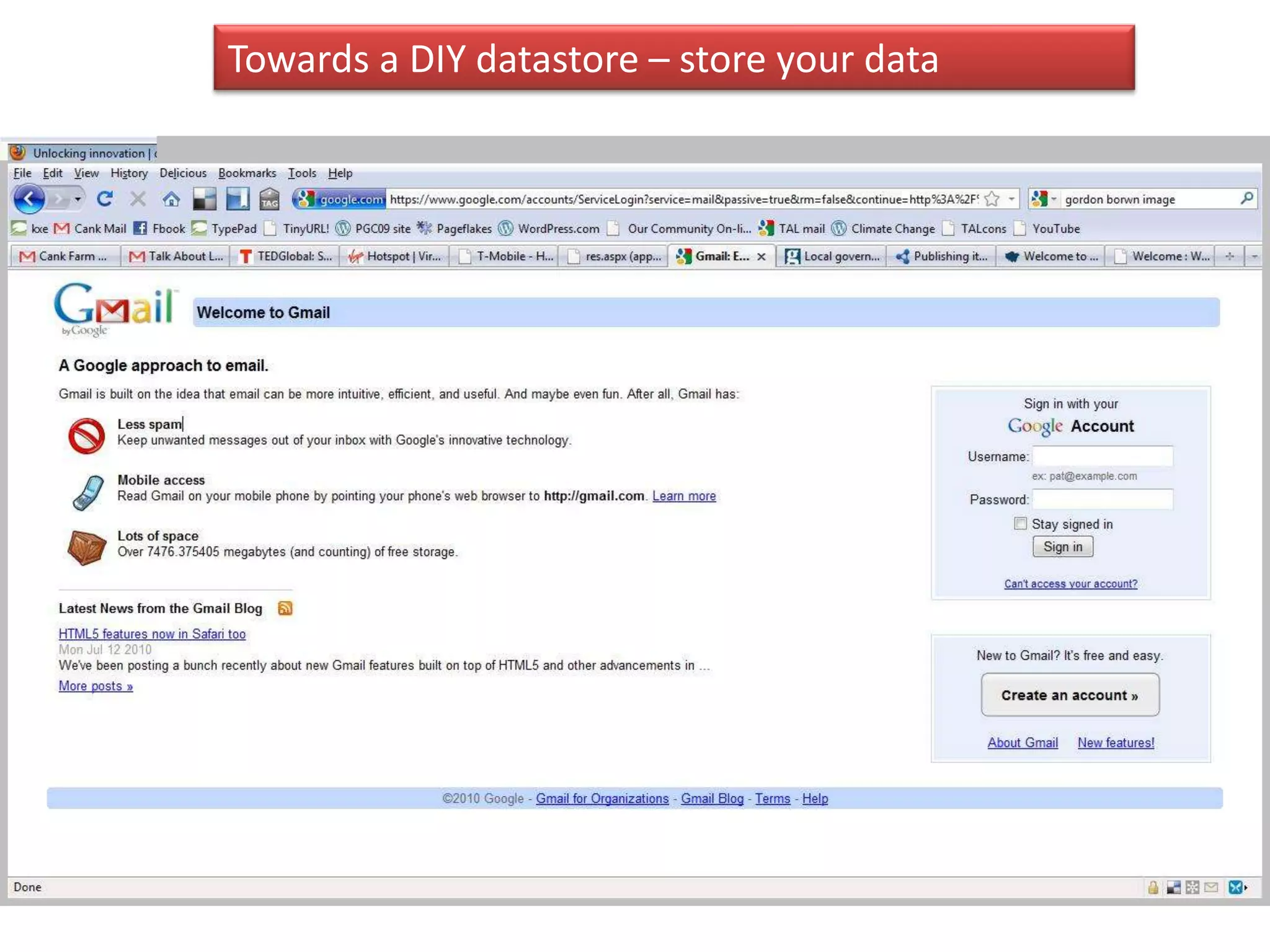1270x952 pixels.
Task: Click the URL address field
Action: 683,199
